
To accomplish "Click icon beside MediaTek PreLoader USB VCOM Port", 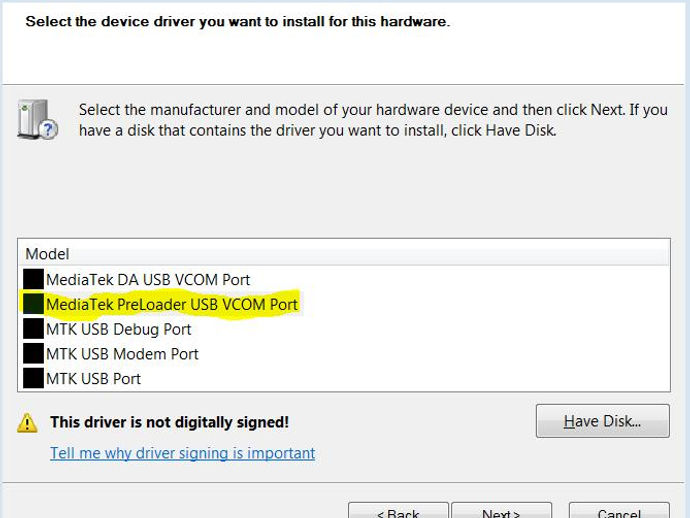I will pyautogui.click(x=33, y=304).
